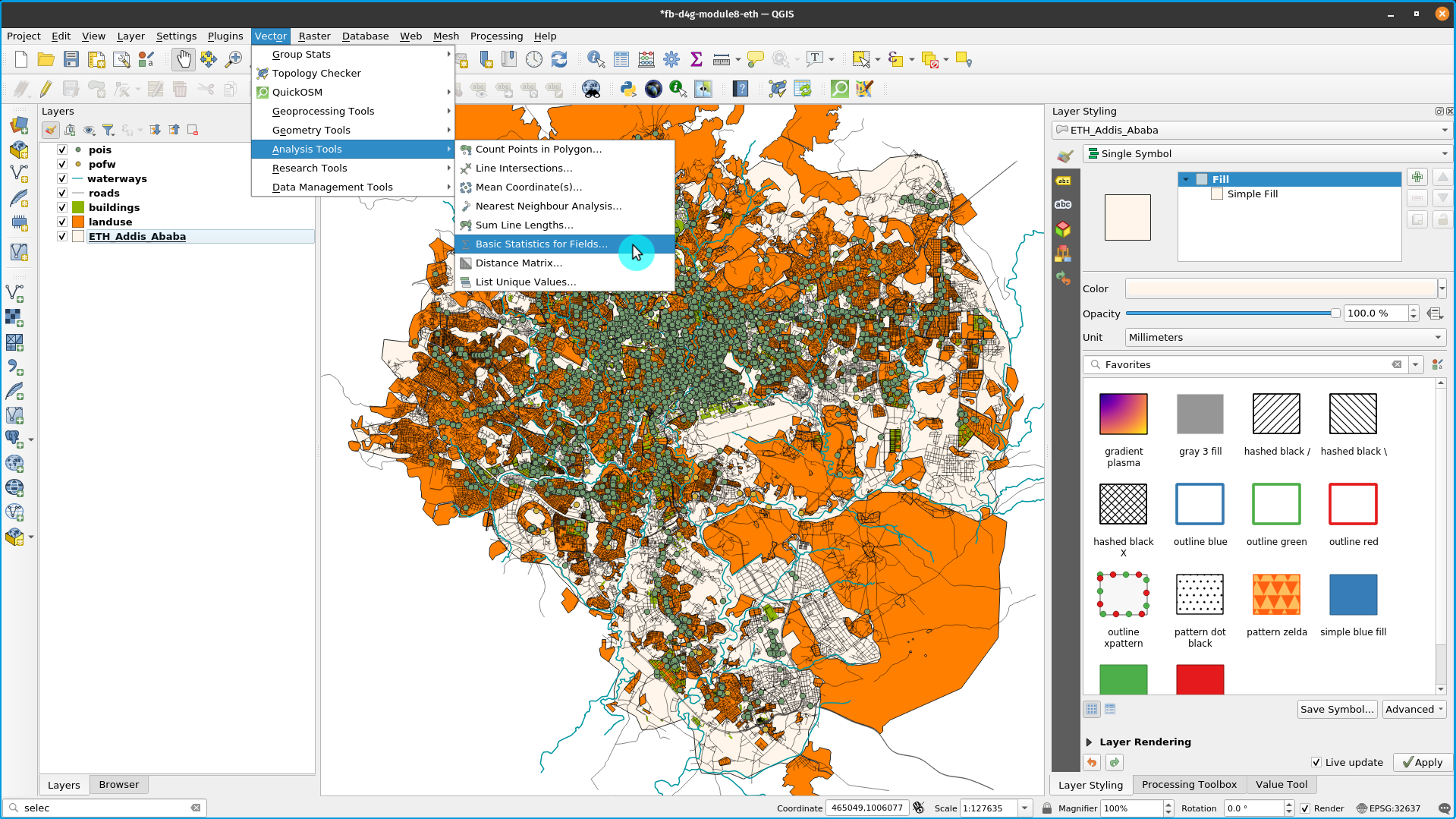
Task: Hide the waterways layer
Action: [x=62, y=179]
